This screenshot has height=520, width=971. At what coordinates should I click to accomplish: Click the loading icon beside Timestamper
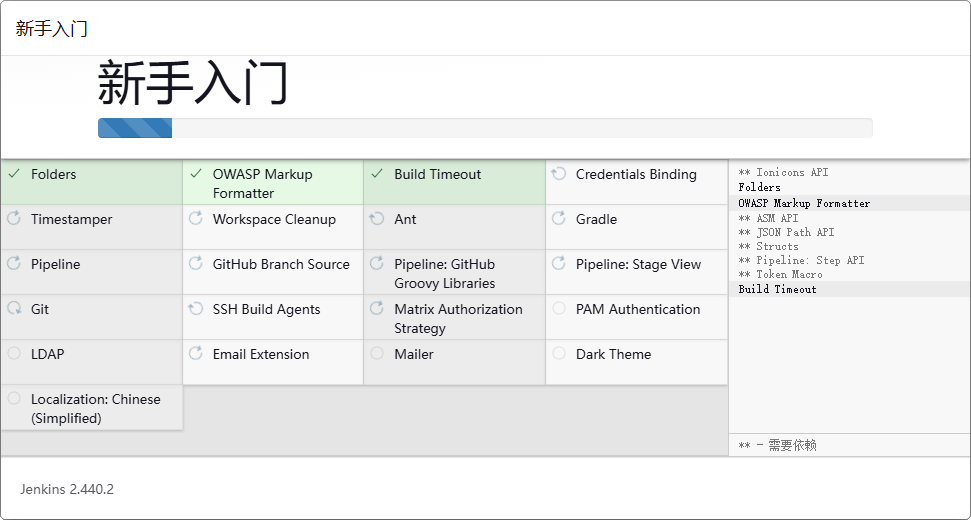[14, 219]
